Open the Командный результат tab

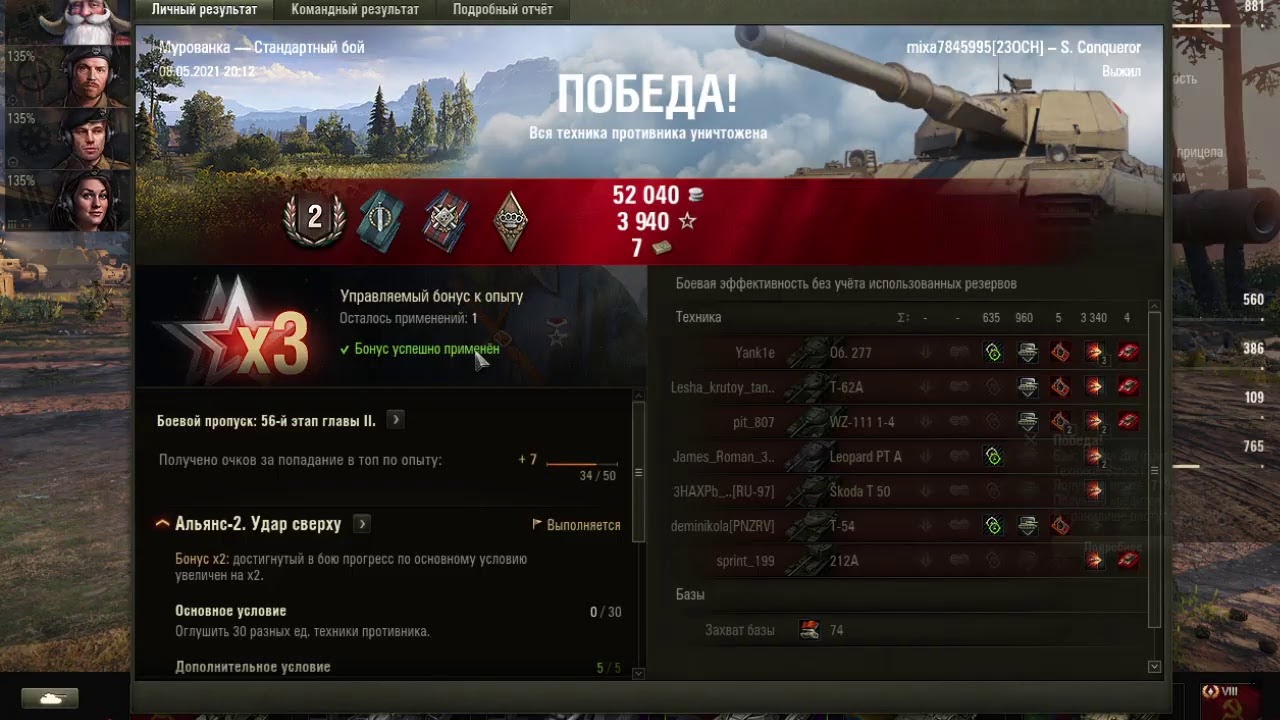355,10
